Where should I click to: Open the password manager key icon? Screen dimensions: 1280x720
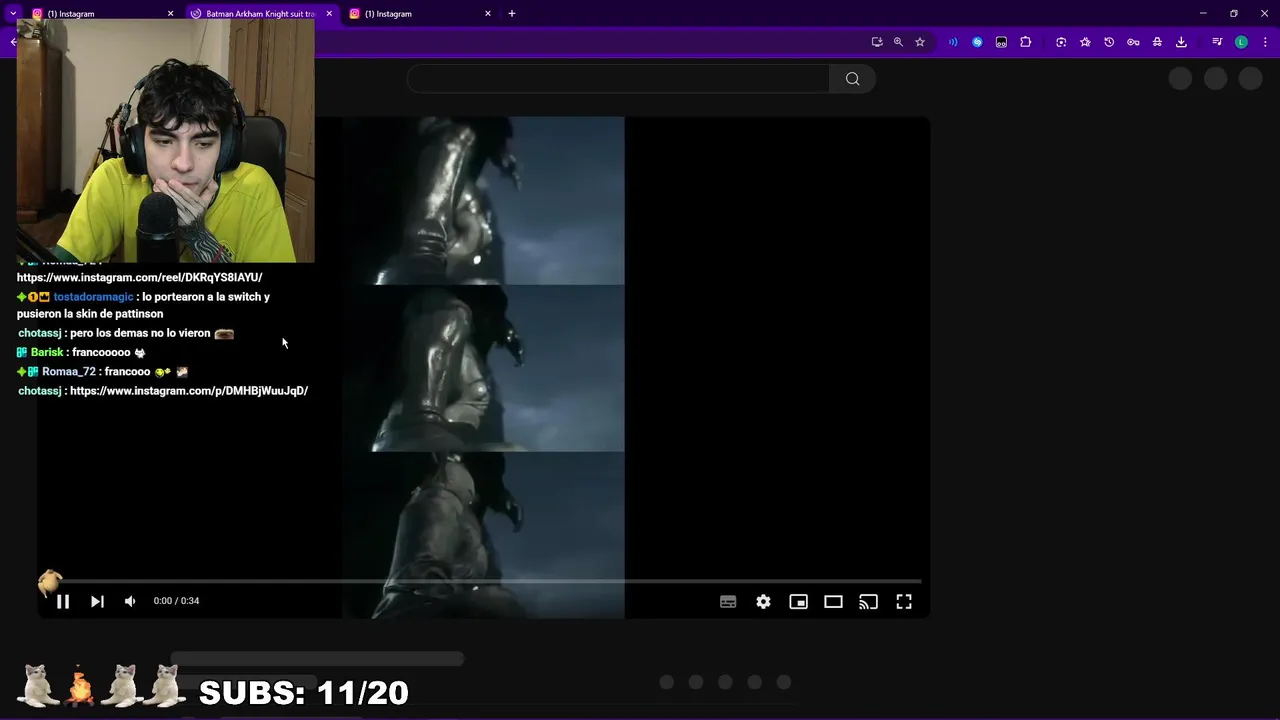click(x=1133, y=42)
